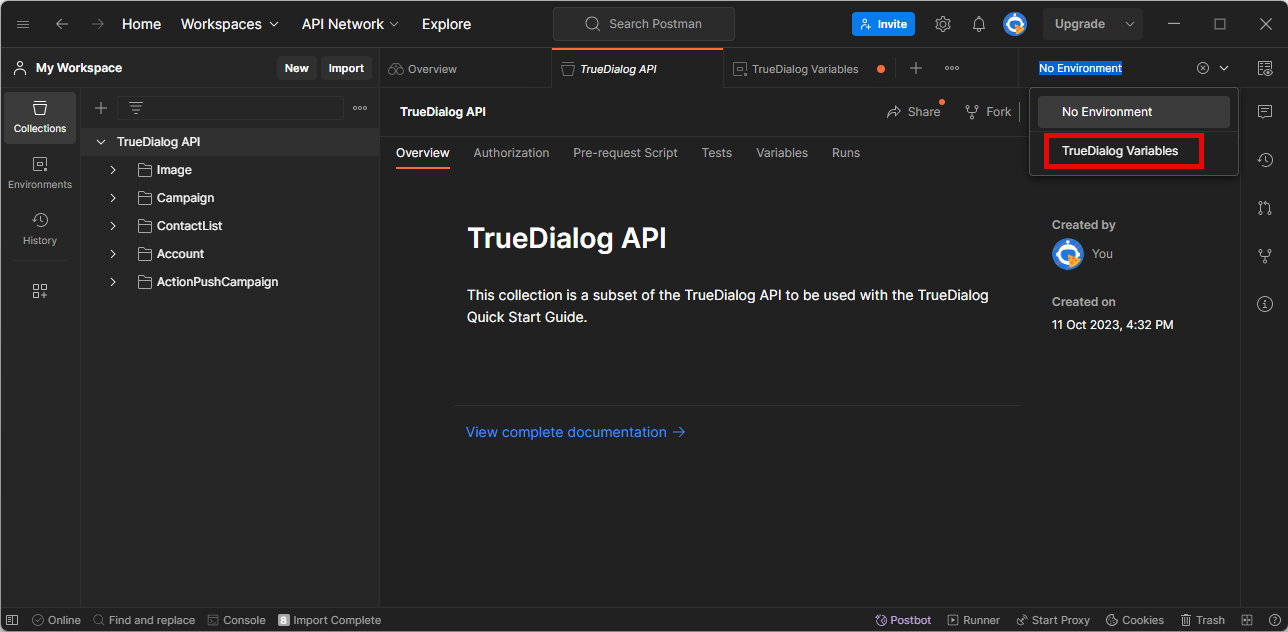Open the changelog history icon in right sidebar
Screen dimensions: 1288x632
click(x=1265, y=160)
